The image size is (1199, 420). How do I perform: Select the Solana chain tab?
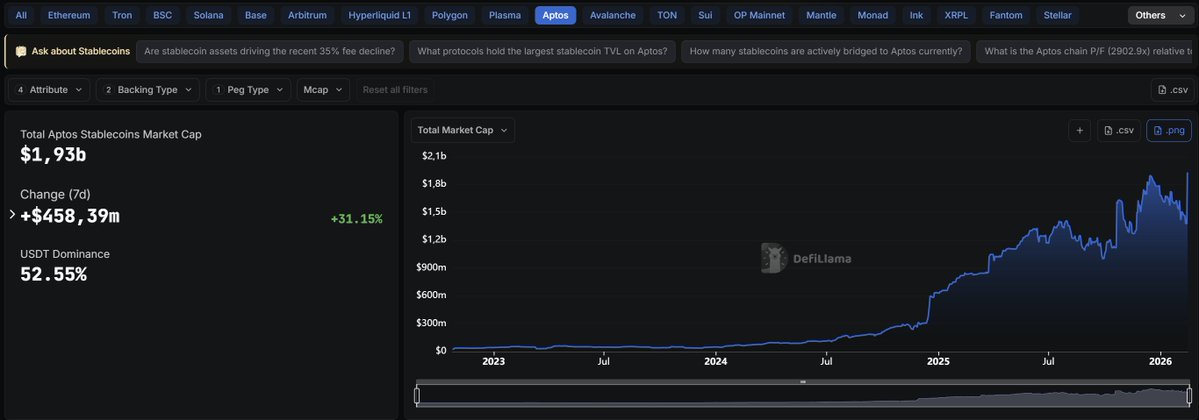tap(209, 15)
